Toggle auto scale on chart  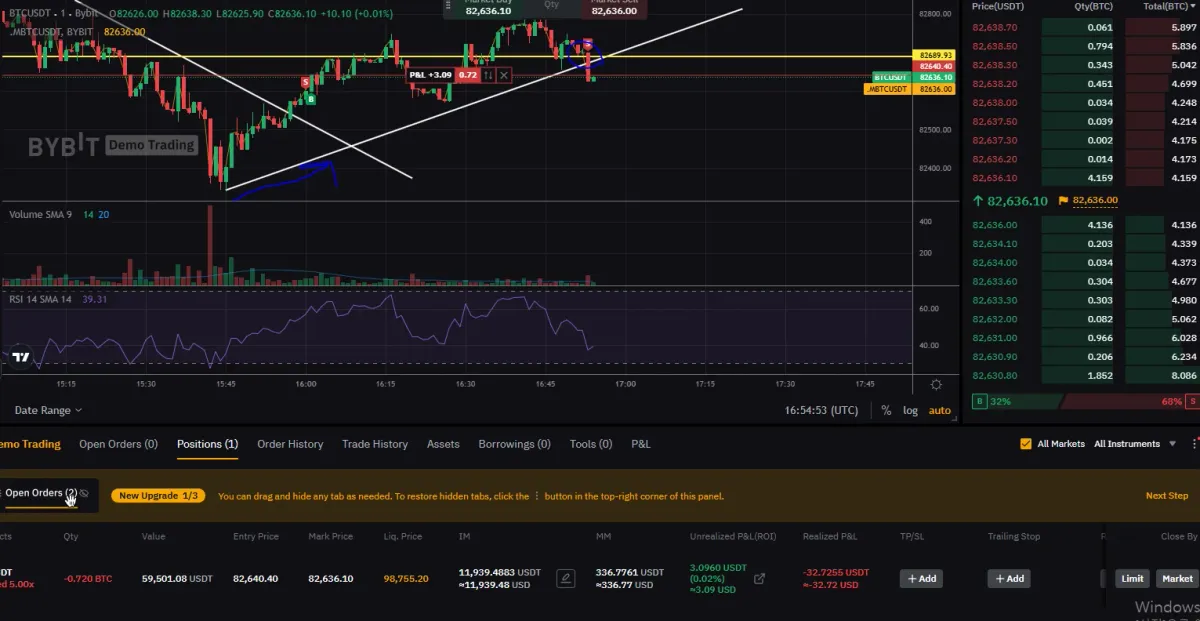(x=939, y=410)
